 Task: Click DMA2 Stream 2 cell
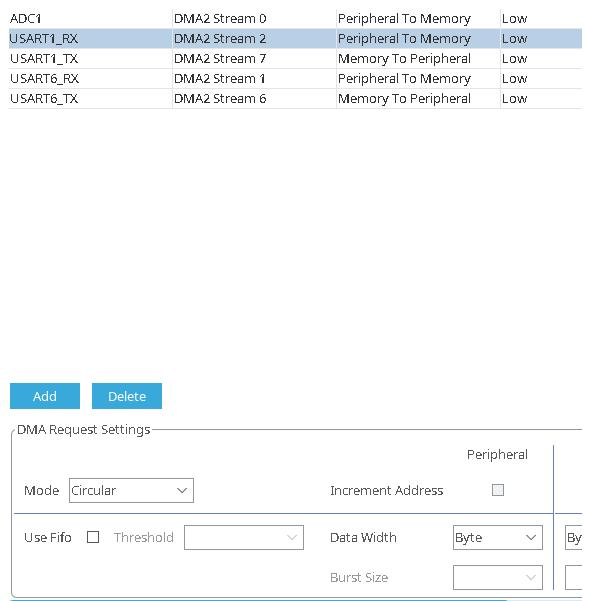click(254, 38)
